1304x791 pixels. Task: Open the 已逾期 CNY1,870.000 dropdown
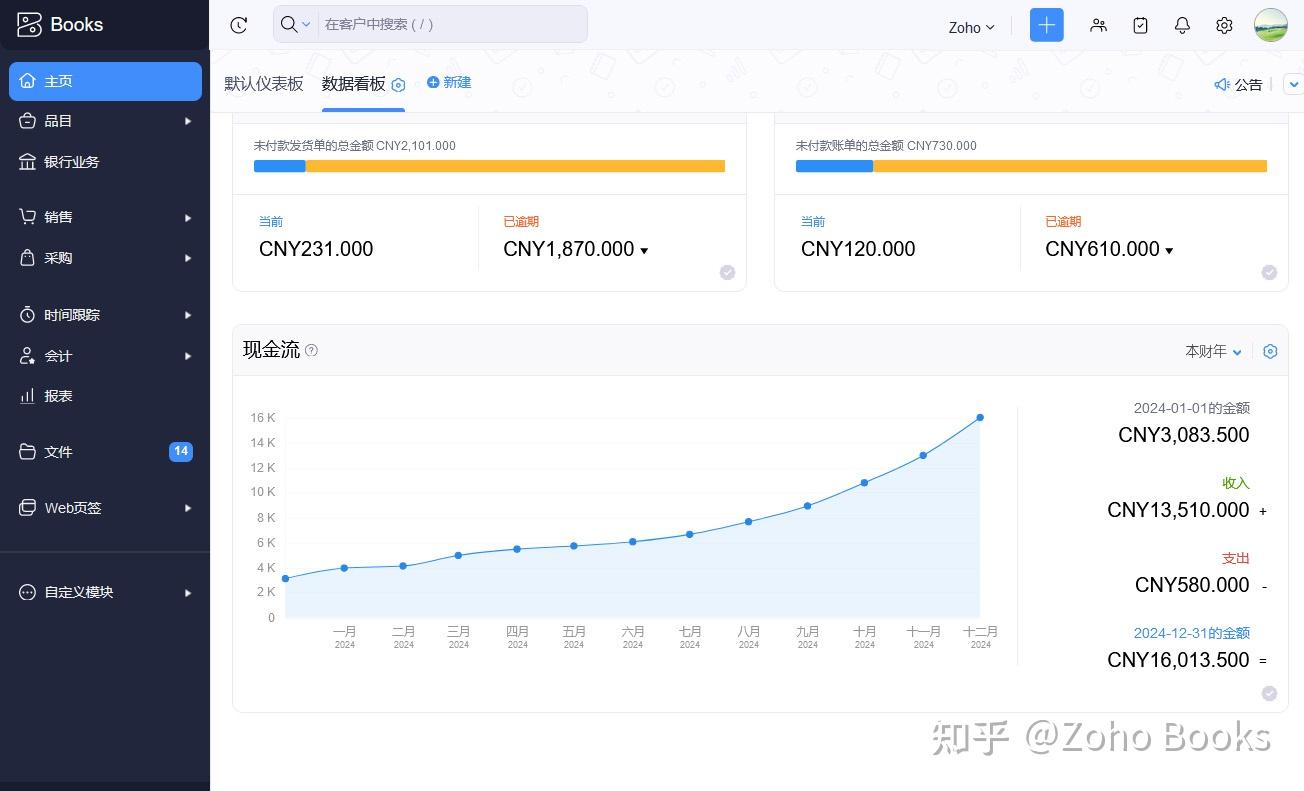tap(644, 250)
